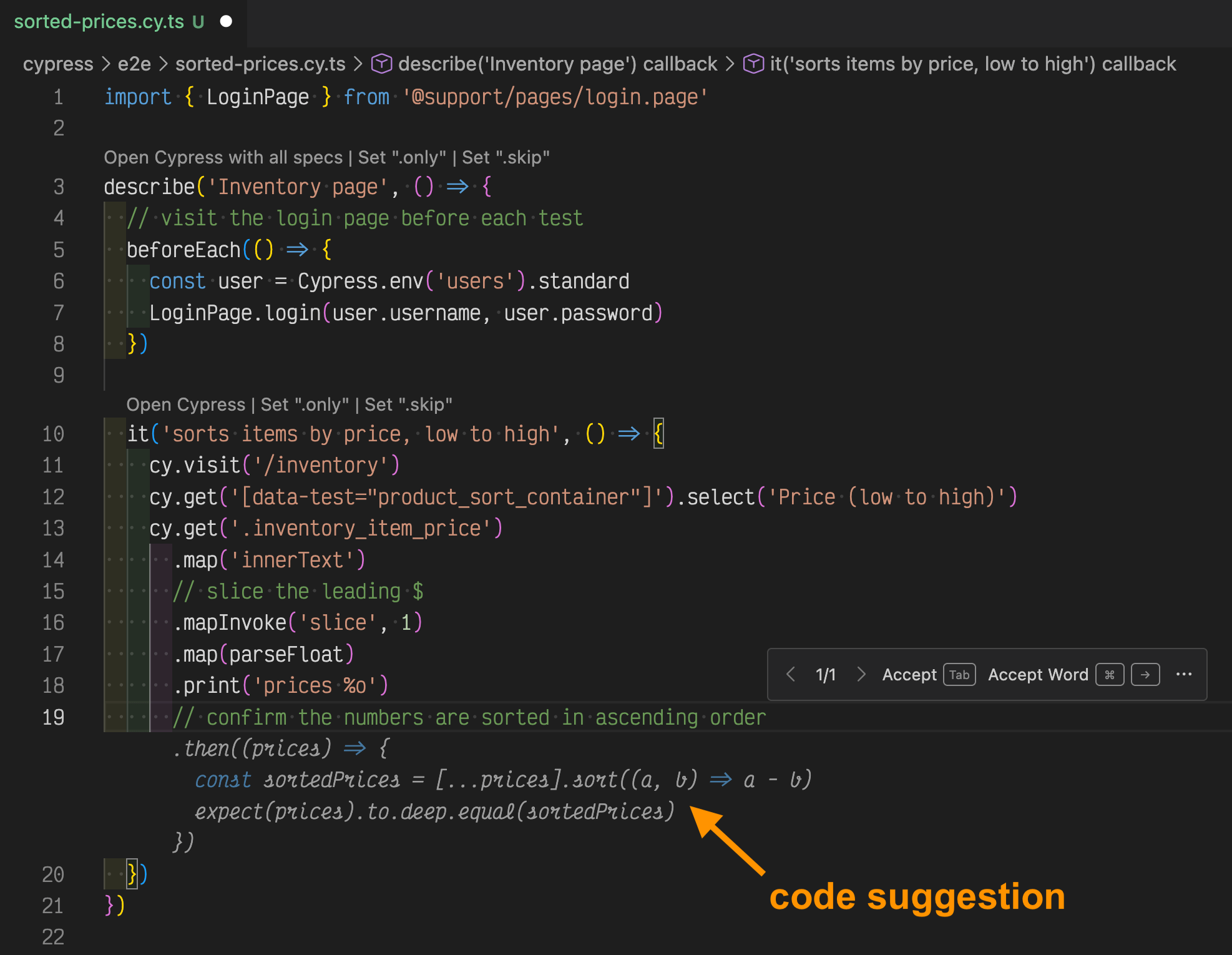The width and height of the screenshot is (1232, 955).
Task: Show next inline suggestion arrow
Action: click(x=861, y=674)
